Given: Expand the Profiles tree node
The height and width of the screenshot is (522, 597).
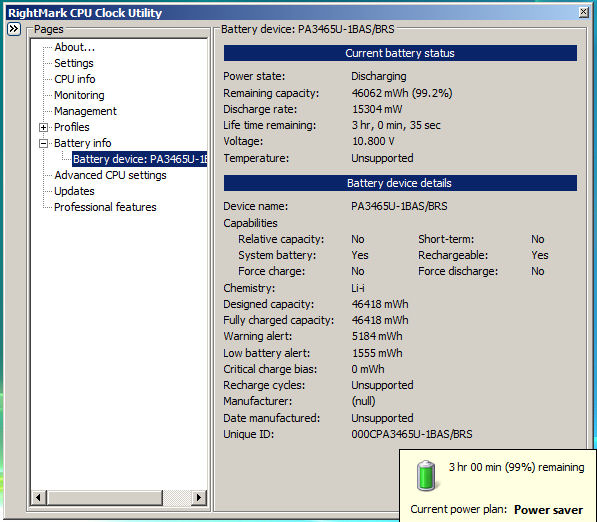Looking at the screenshot, I should click(43, 127).
